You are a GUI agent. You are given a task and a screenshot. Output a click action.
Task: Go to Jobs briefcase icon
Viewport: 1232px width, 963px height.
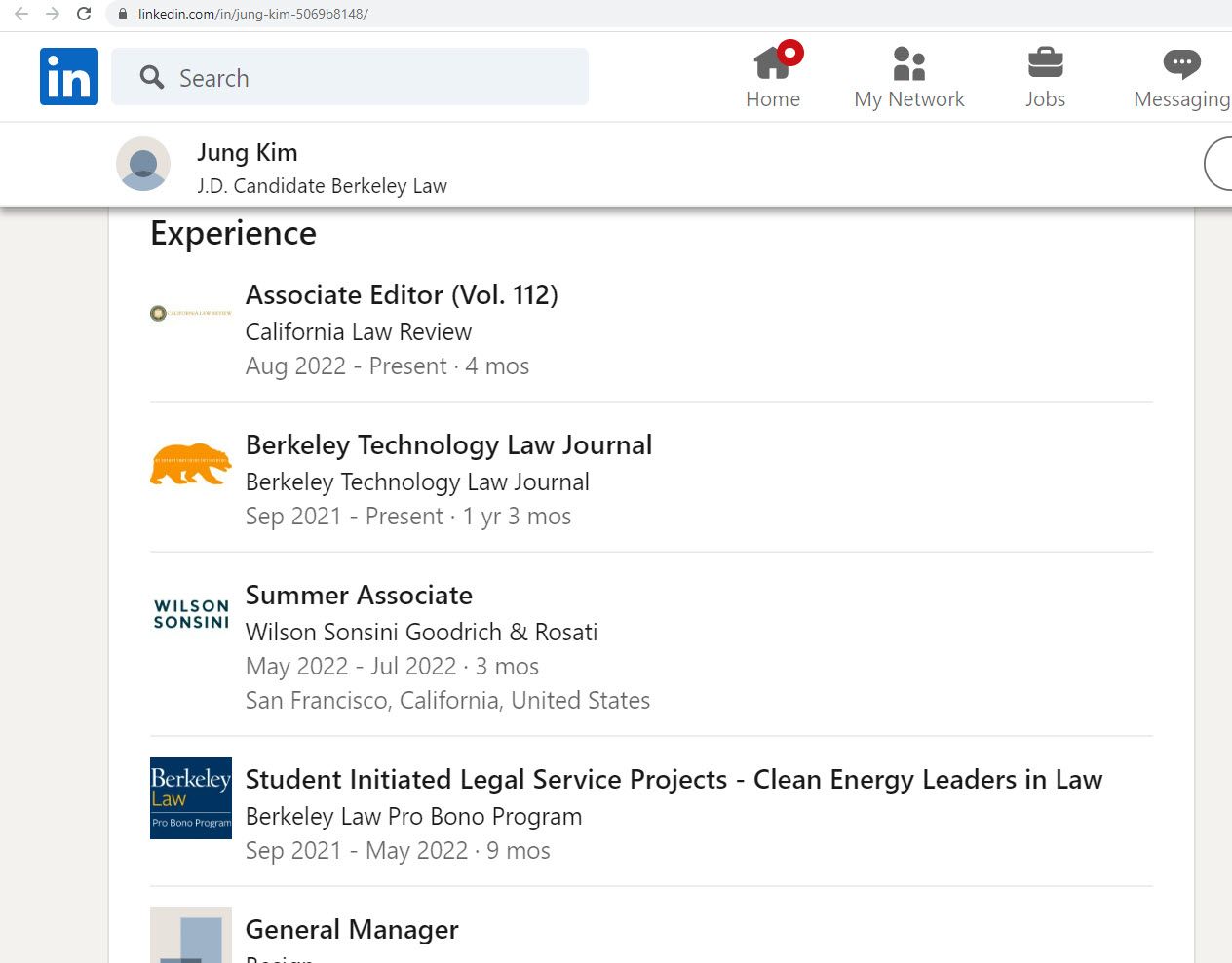tap(1045, 64)
